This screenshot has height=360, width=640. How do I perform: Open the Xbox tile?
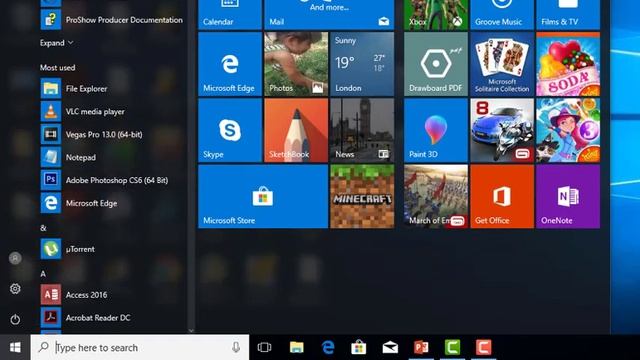click(436, 15)
